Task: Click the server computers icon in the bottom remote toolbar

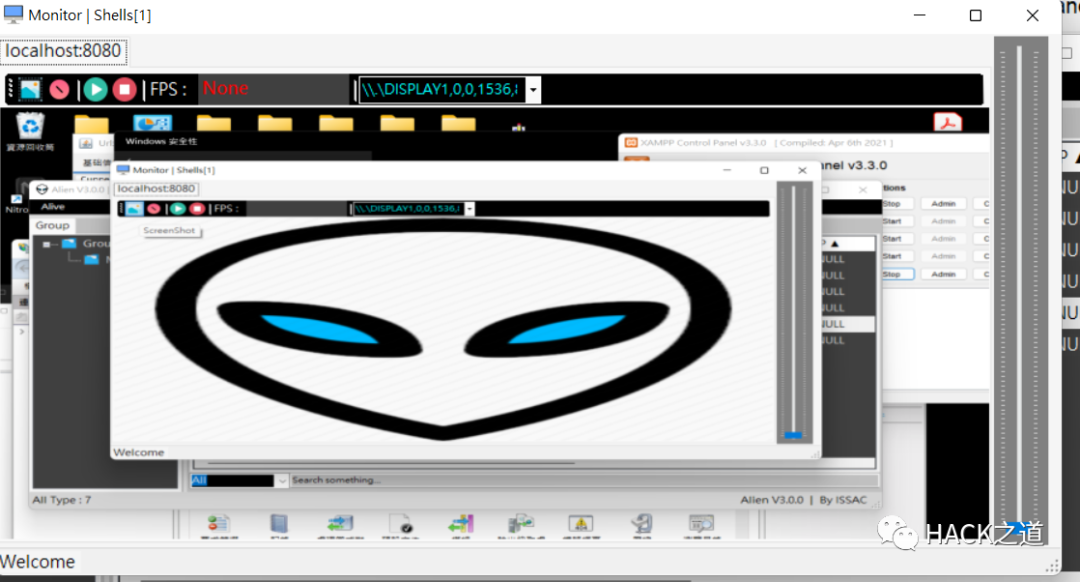Action: [x=521, y=525]
